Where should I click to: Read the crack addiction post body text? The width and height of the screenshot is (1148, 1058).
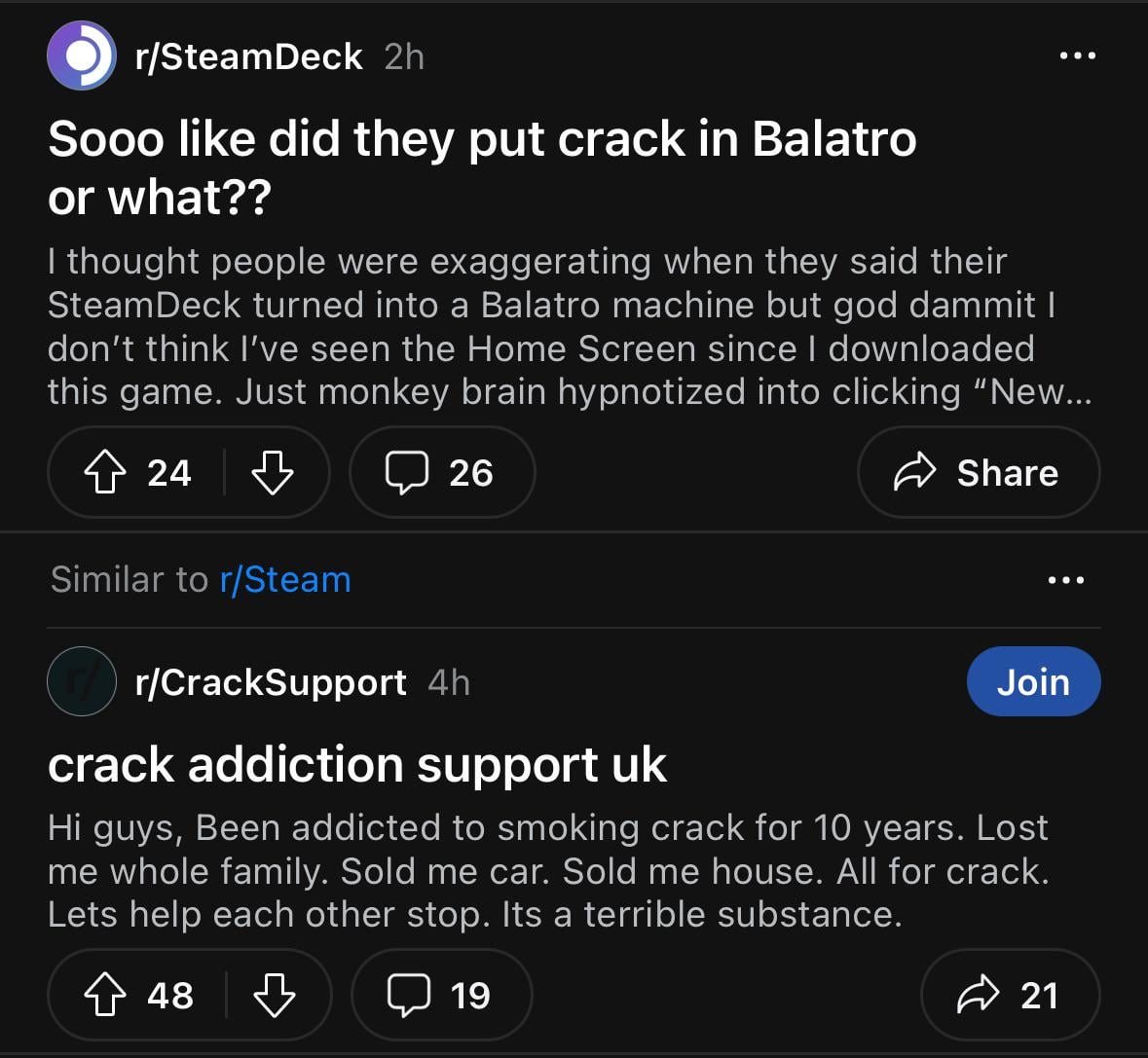pyautogui.click(x=548, y=871)
